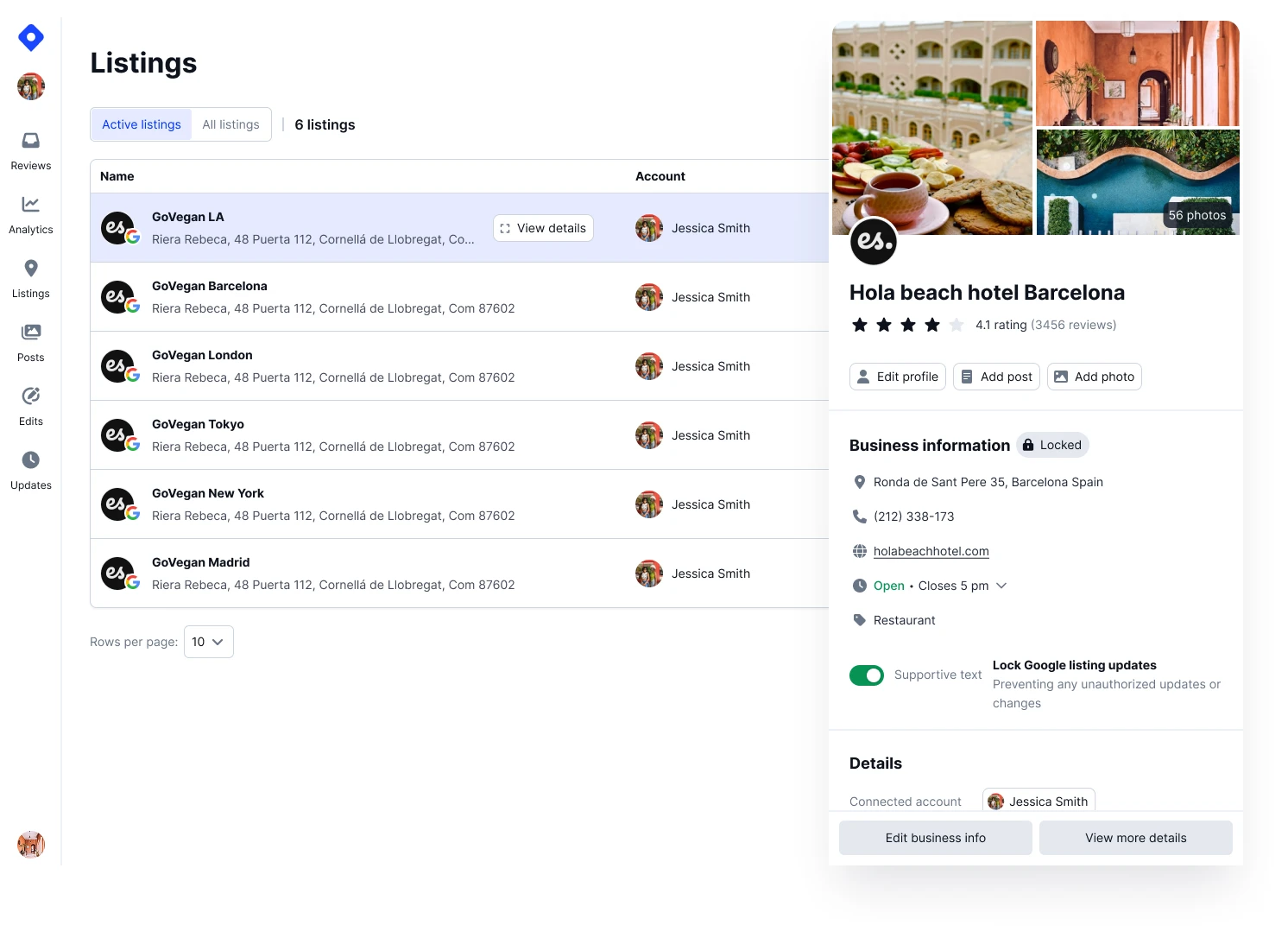The image size is (1288, 938).
Task: Click the Add post button
Action: (x=996, y=377)
